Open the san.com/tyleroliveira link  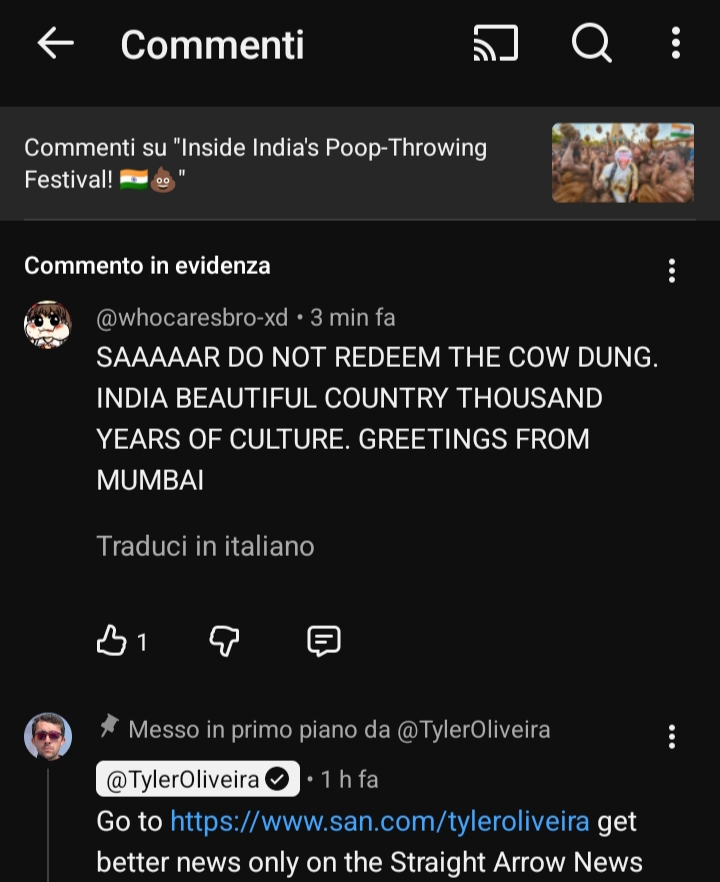pos(380,821)
